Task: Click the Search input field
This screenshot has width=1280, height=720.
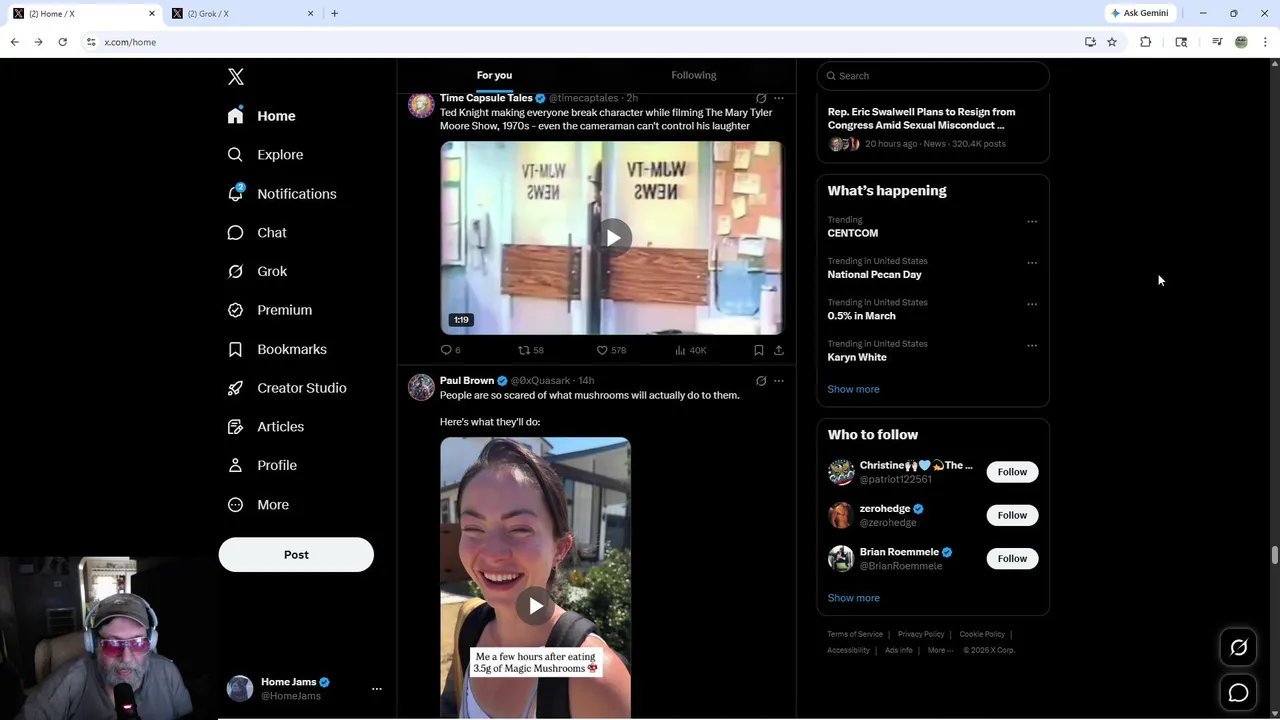Action: point(933,76)
